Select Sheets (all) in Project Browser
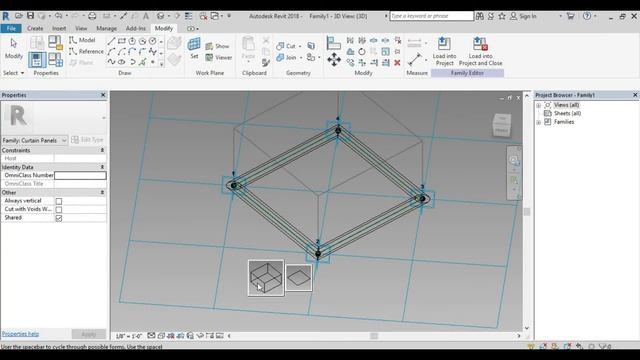Viewport: 640px width, 360px height. pyautogui.click(x=567, y=113)
